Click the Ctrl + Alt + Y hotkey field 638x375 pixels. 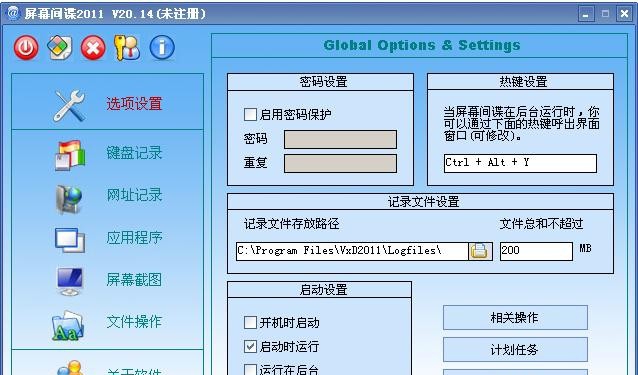[x=520, y=163]
